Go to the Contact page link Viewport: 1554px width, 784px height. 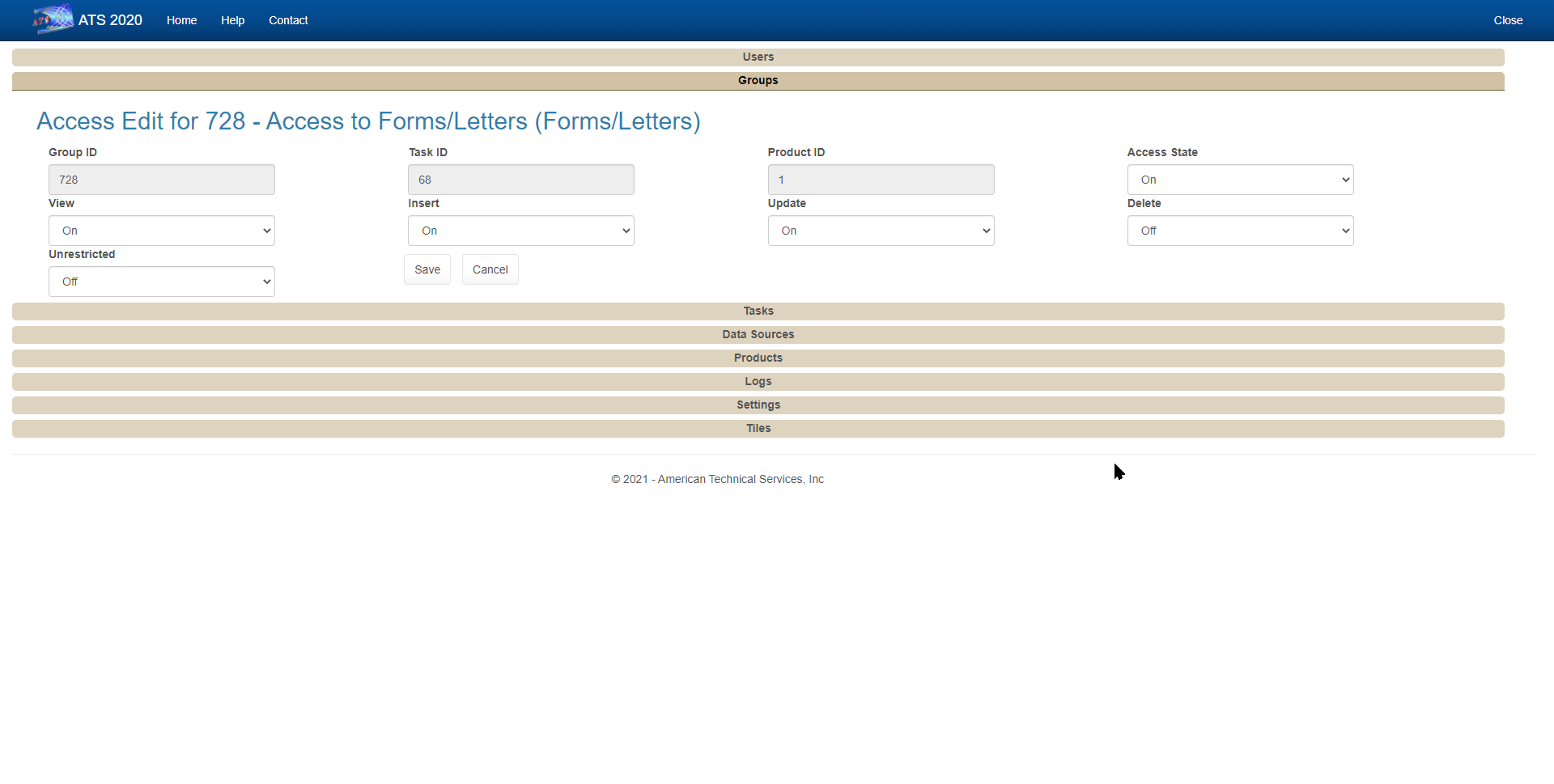click(288, 20)
